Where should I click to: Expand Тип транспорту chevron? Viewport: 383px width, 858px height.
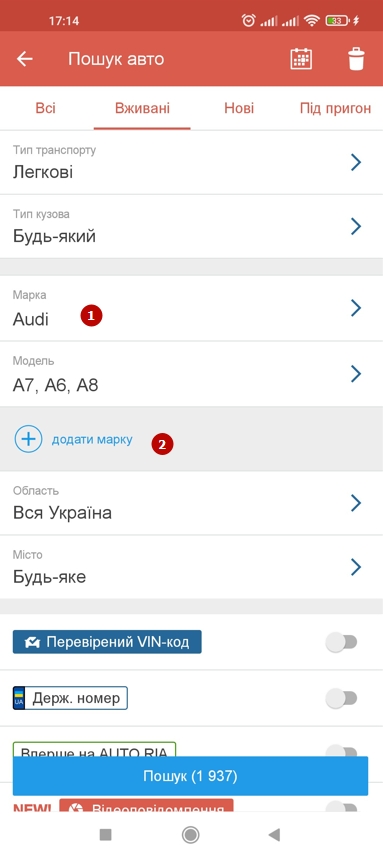[356, 162]
